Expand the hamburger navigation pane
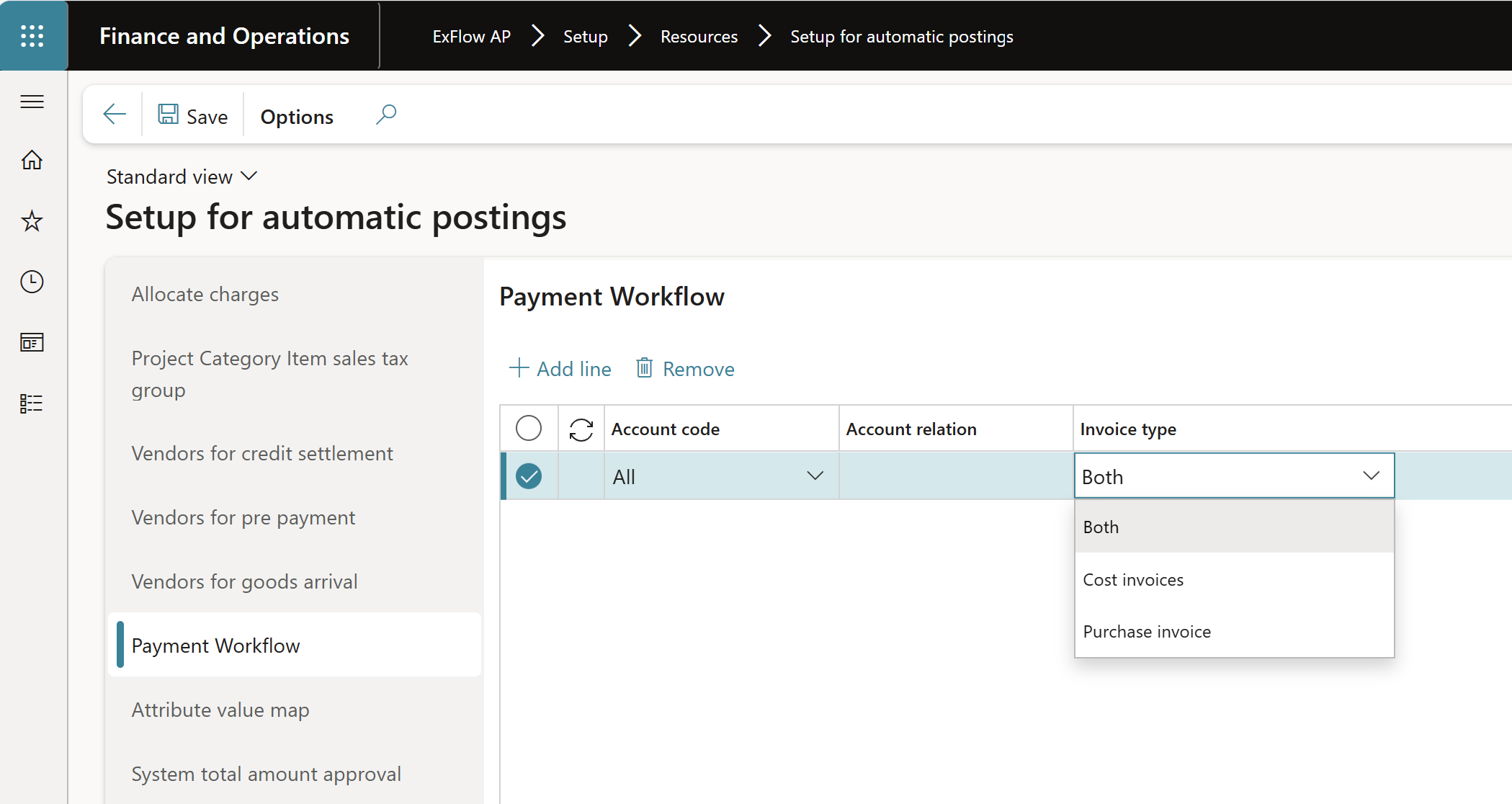Image resolution: width=1512 pixels, height=804 pixels. tap(32, 102)
